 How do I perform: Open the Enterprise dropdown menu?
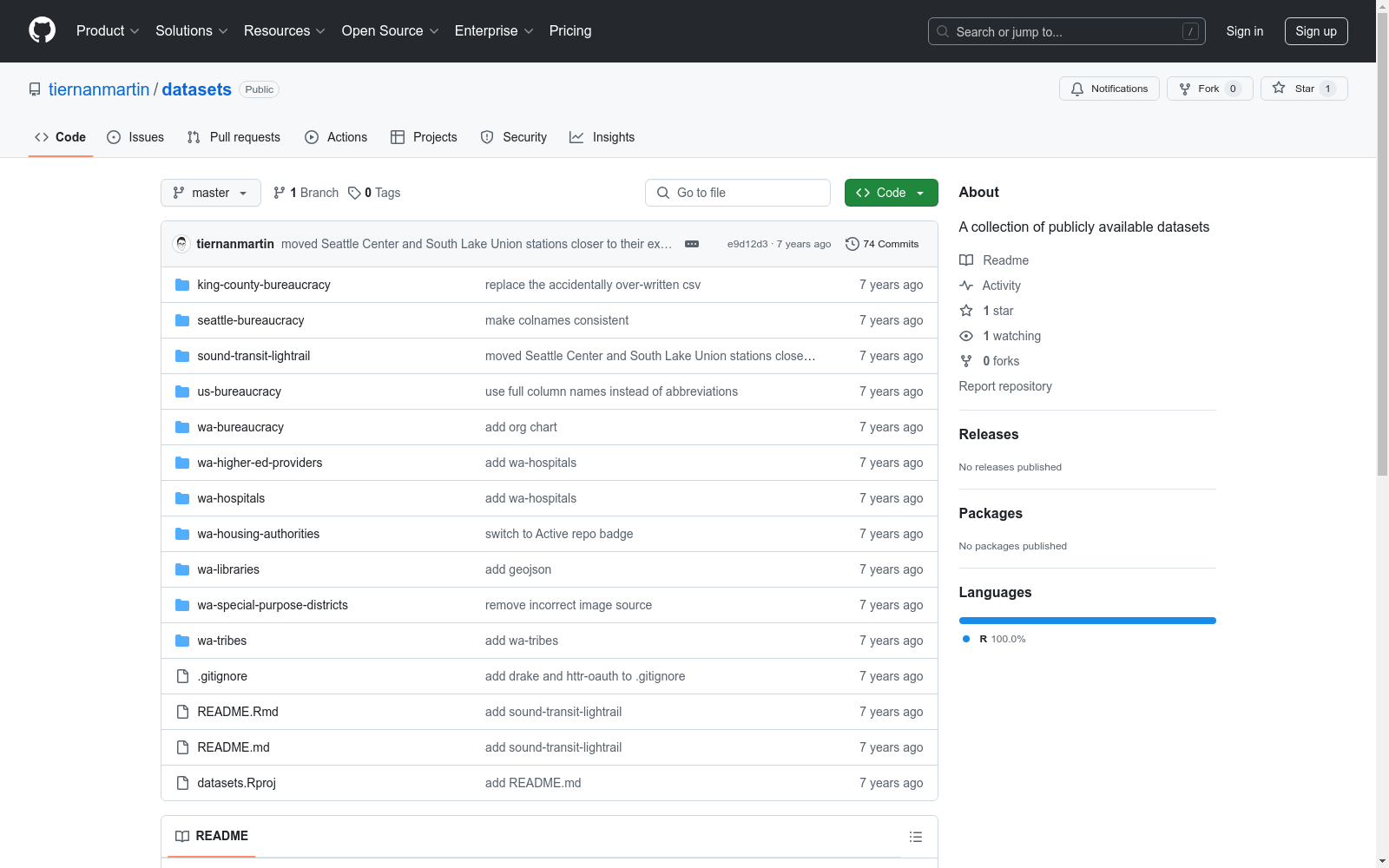pos(494,31)
